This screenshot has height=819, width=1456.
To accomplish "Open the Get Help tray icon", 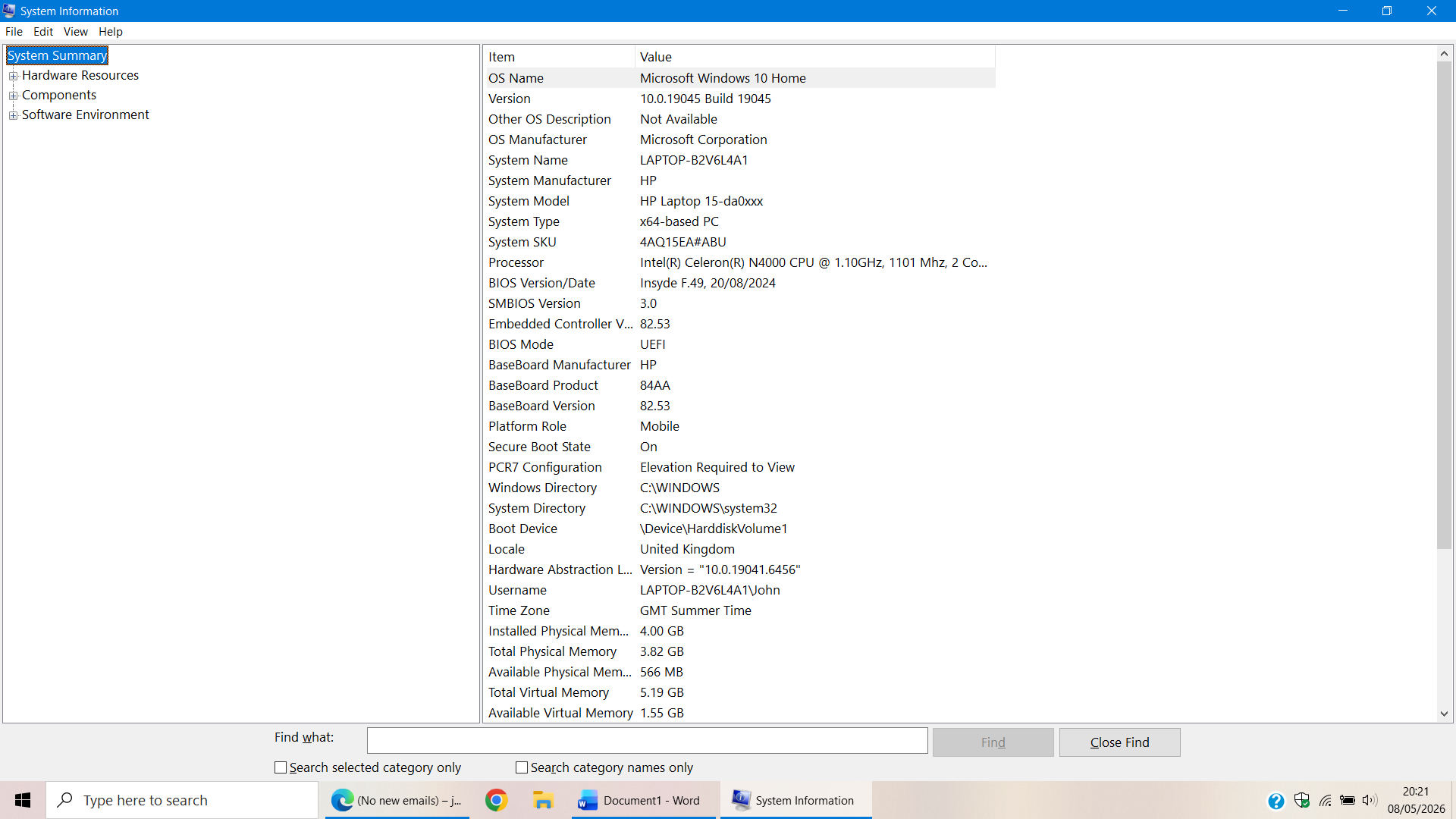I will click(x=1276, y=801).
